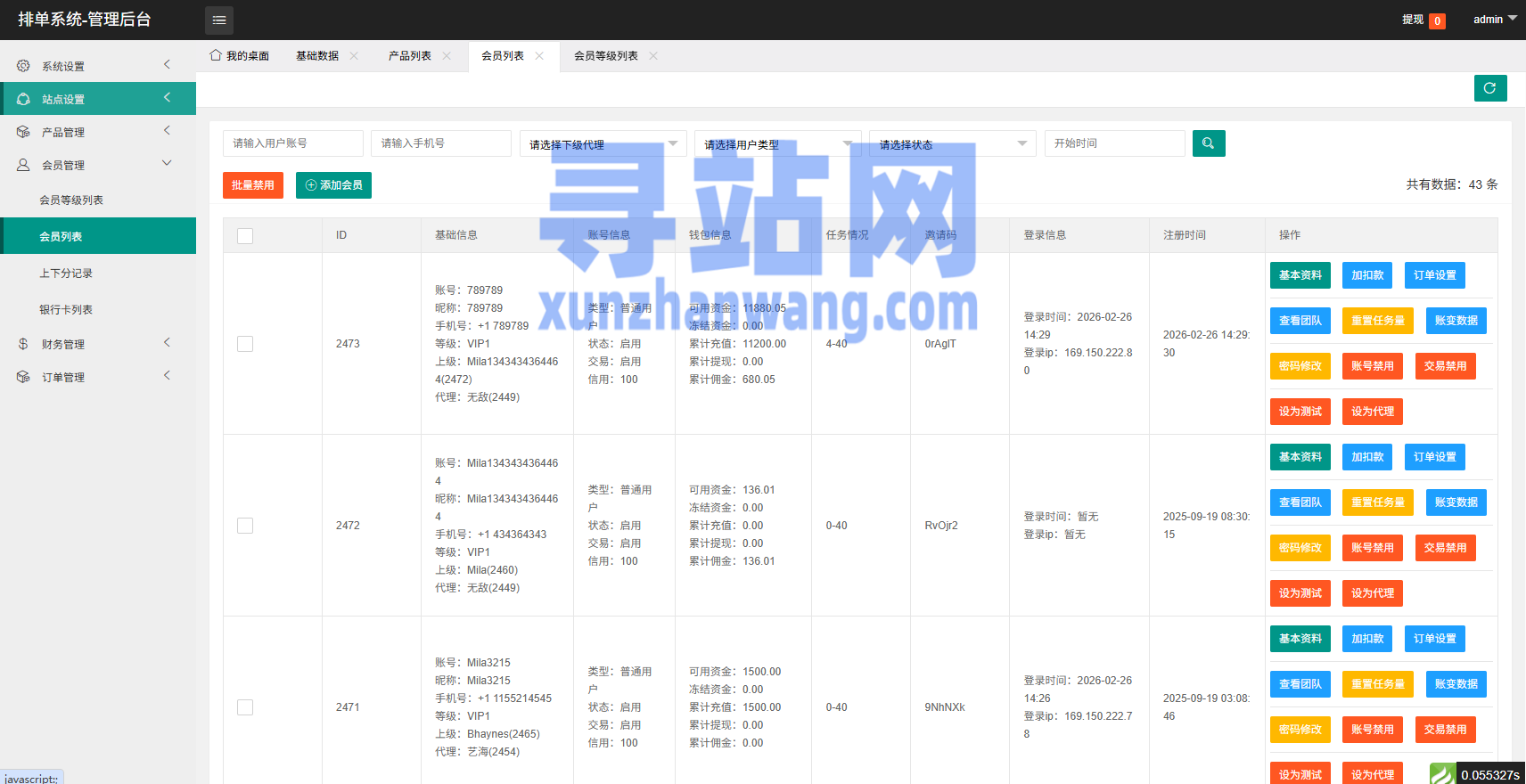The height and width of the screenshot is (784, 1526).
Task: Expand the admin user menu
Action: [x=1494, y=20]
